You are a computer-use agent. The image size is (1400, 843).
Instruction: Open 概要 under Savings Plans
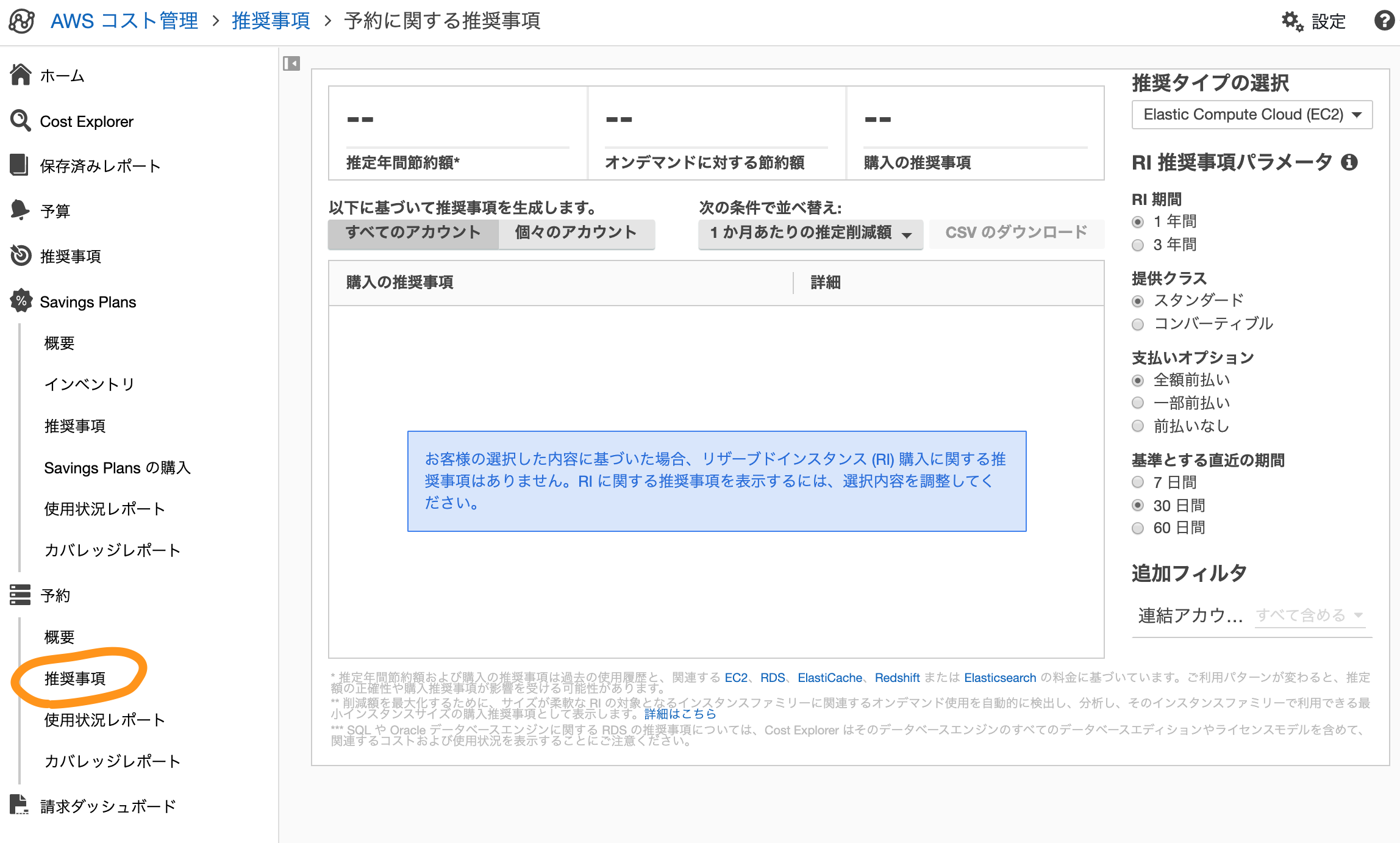click(x=60, y=343)
